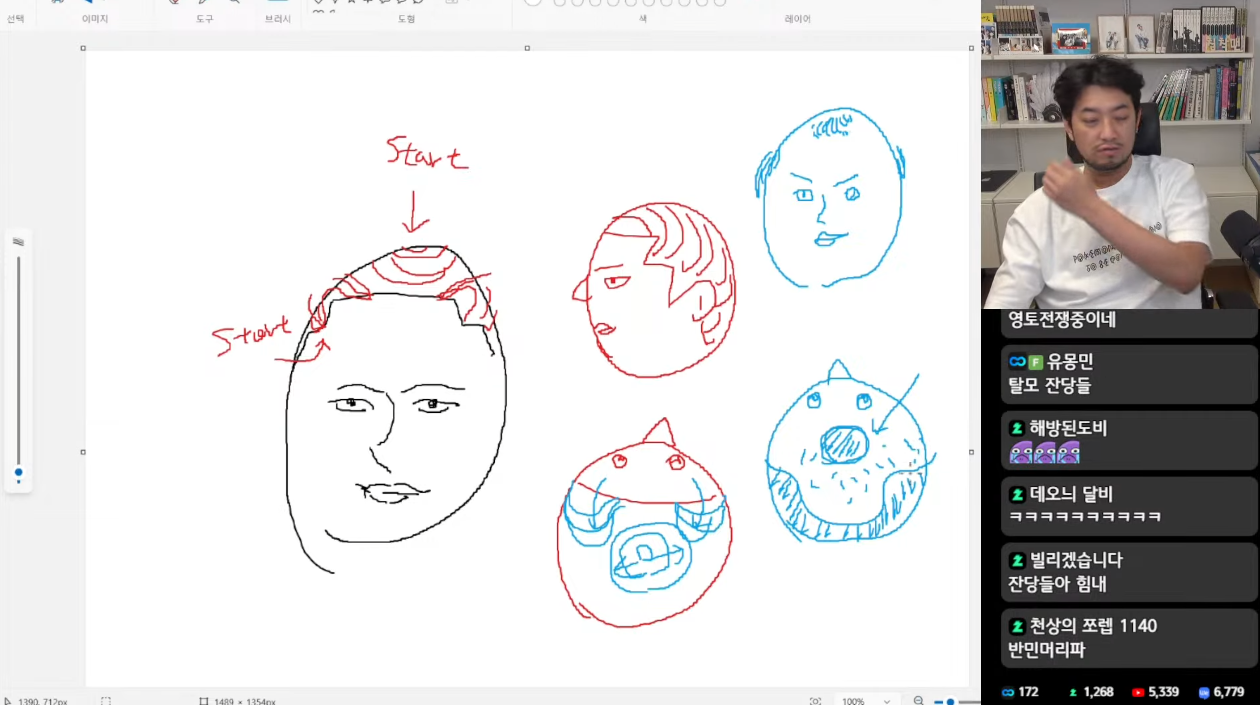This screenshot has height=705, width=1260.
Task: Click the canvas dimensions icon in status bar
Action: coord(204,701)
